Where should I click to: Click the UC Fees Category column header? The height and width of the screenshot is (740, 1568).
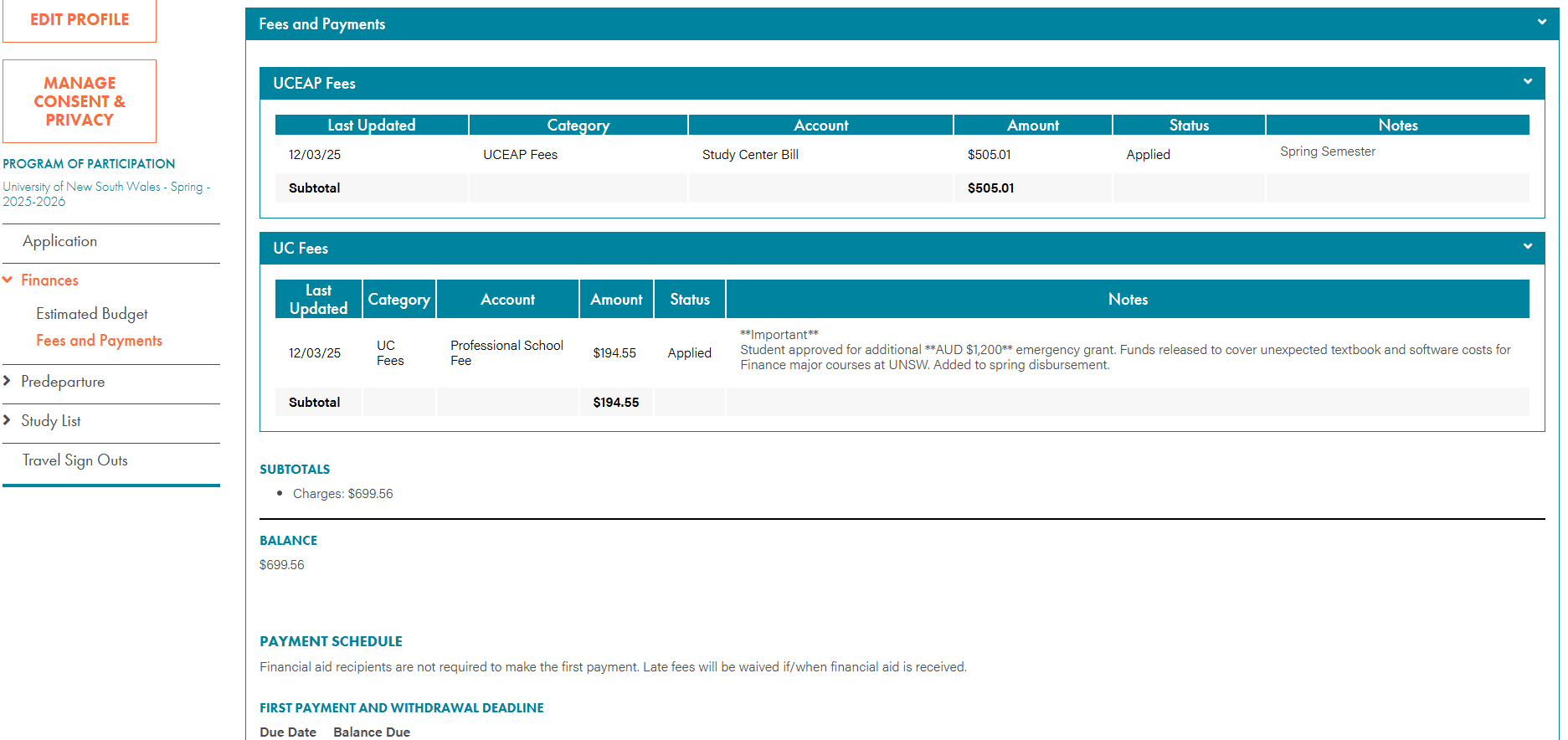point(398,300)
